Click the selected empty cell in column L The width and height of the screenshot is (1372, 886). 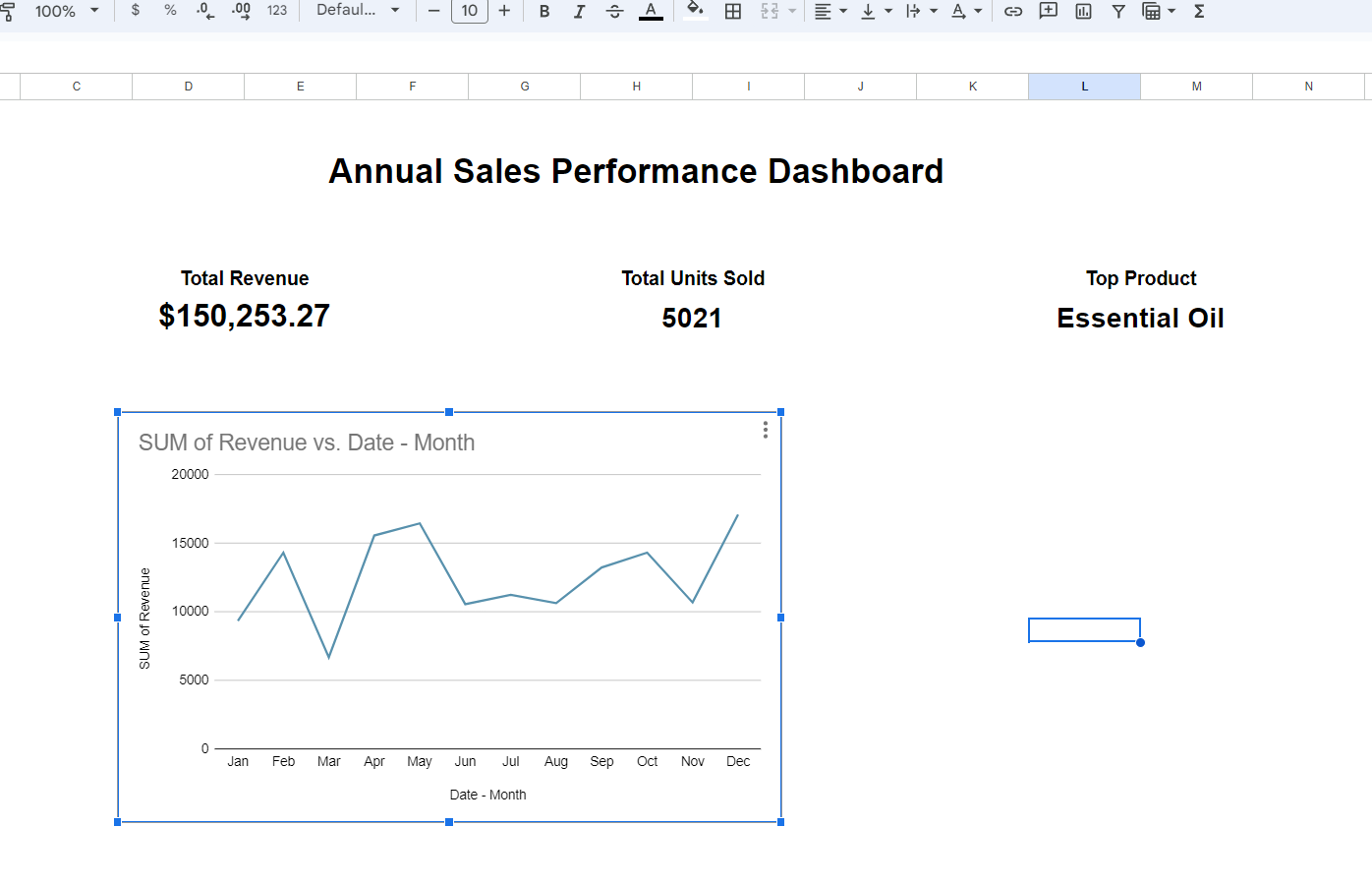pyautogui.click(x=1084, y=629)
